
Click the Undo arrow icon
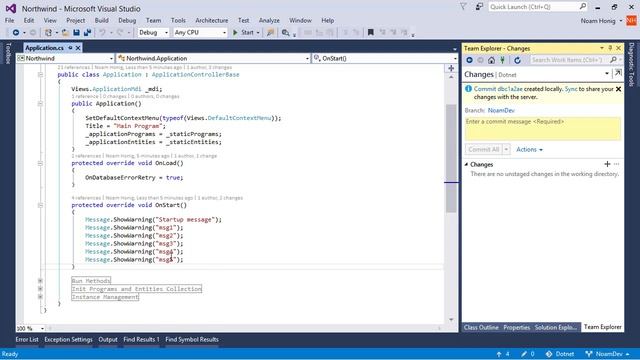tap(102, 32)
